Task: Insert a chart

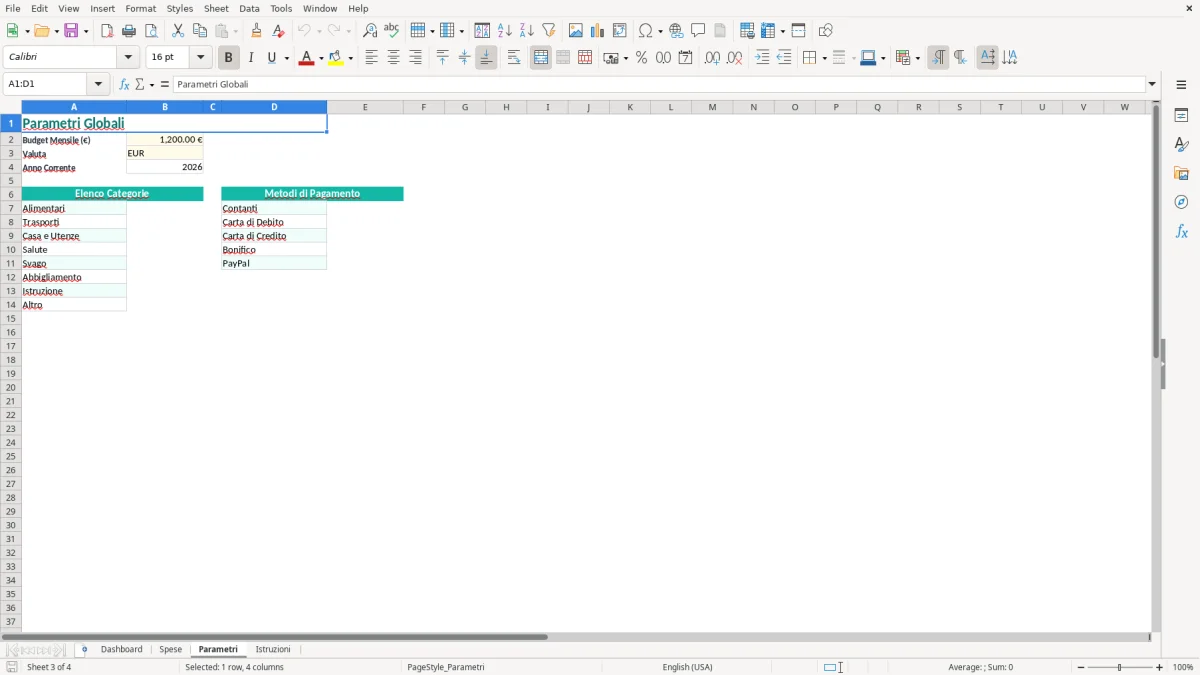Action: click(x=598, y=31)
